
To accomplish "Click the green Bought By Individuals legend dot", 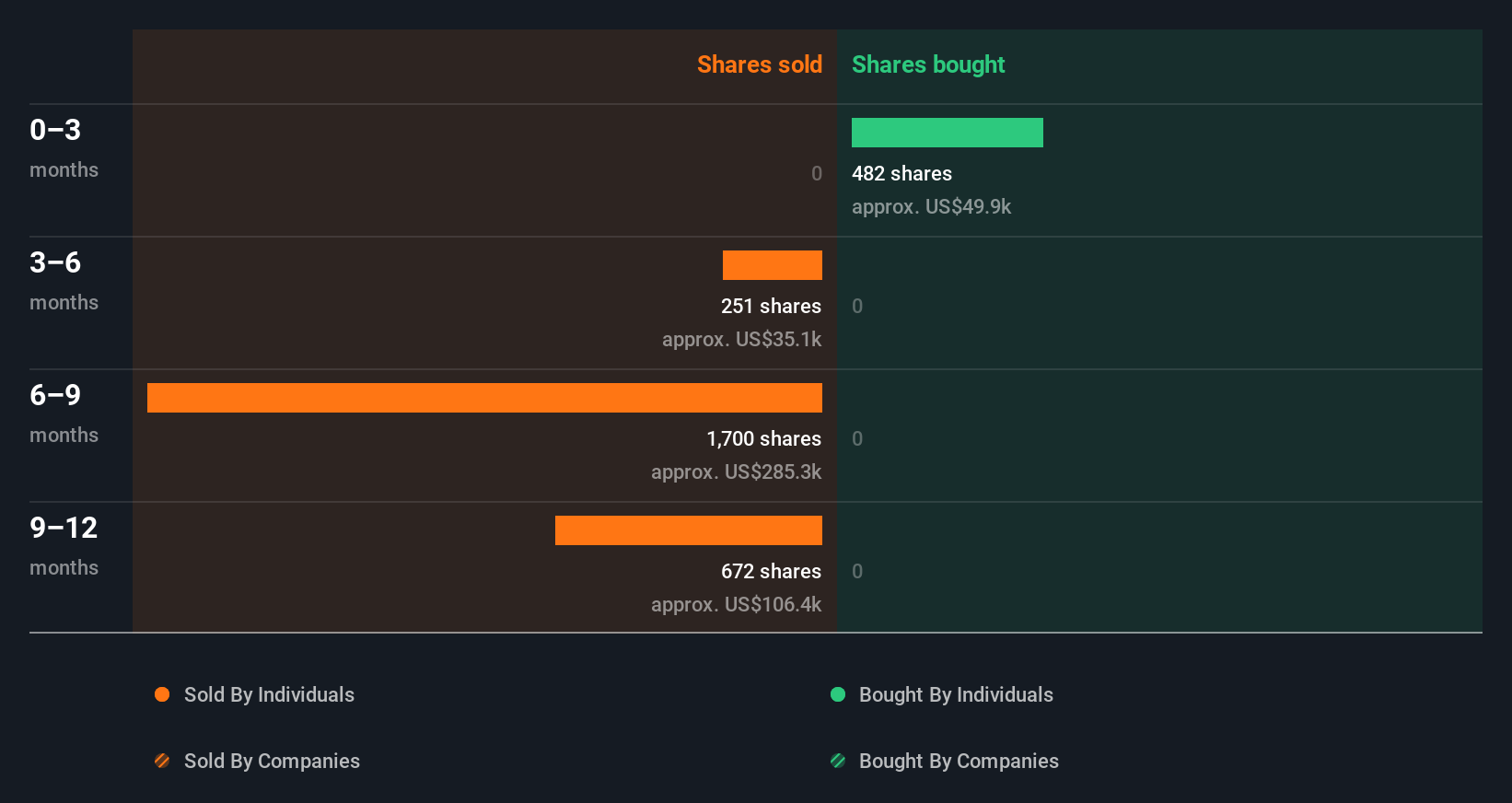I will [838, 694].
